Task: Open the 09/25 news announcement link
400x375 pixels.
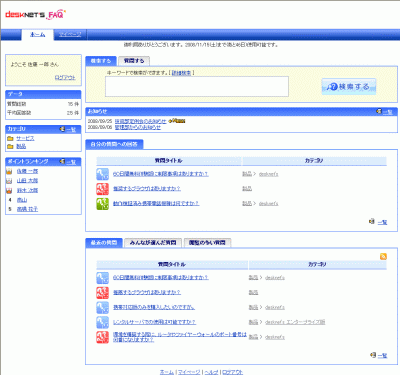Action: pyautogui.click(x=140, y=121)
